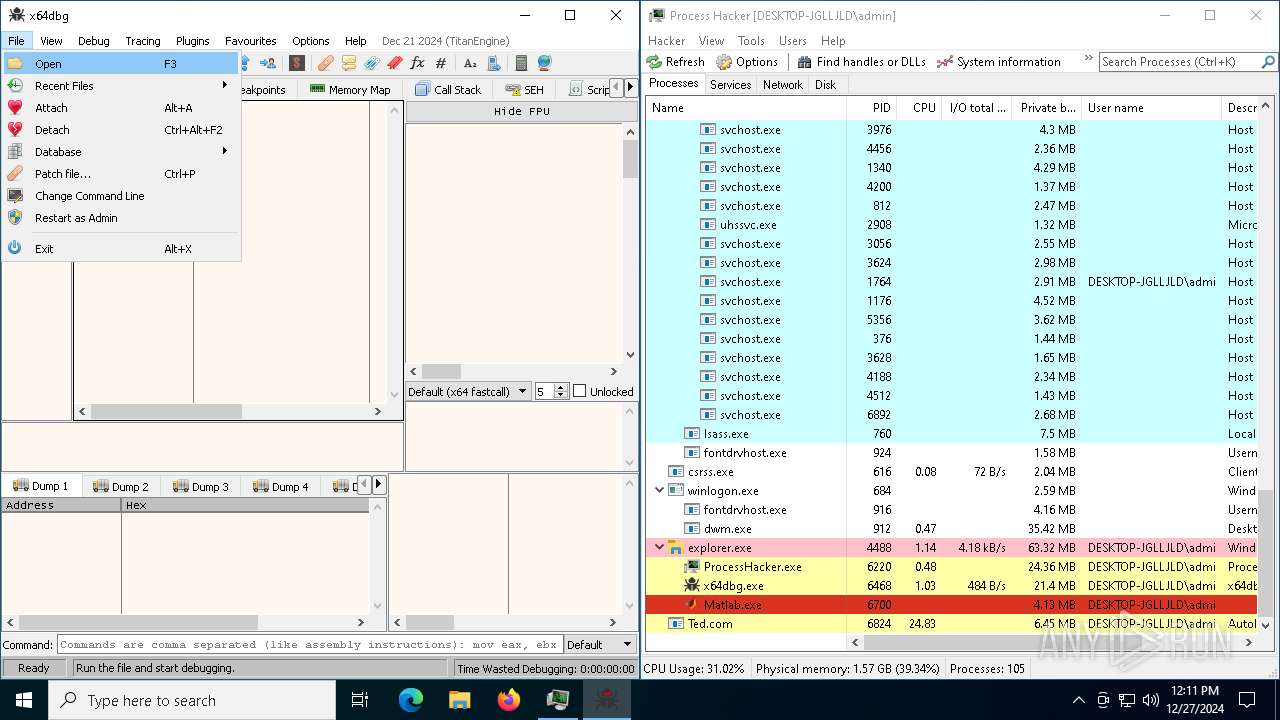This screenshot has width=1280, height=720.
Task: Choose Exit from the File menu
Action: (x=120, y=249)
